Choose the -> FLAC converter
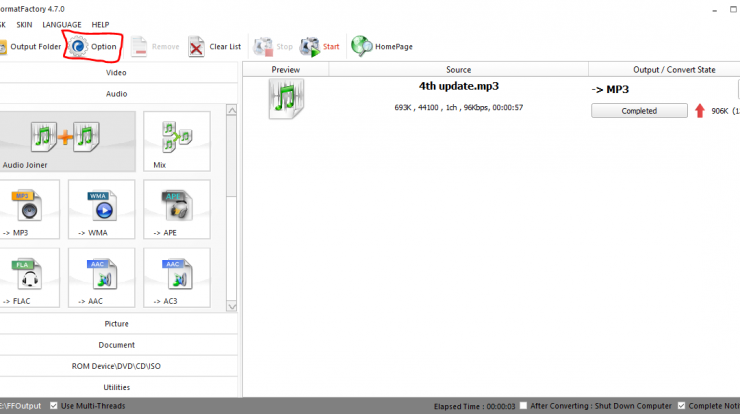 tap(29, 278)
